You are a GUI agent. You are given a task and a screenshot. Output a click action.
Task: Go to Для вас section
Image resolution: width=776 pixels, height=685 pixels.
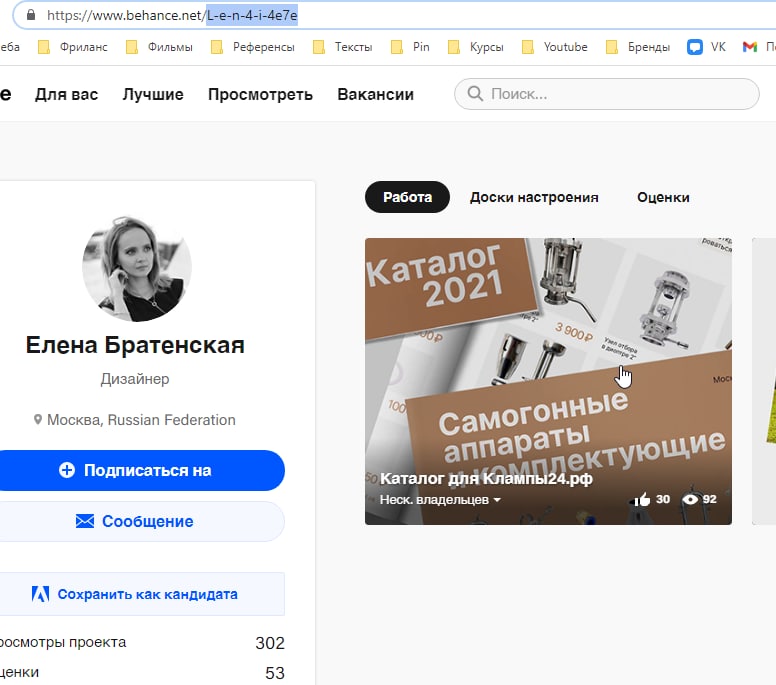click(66, 94)
